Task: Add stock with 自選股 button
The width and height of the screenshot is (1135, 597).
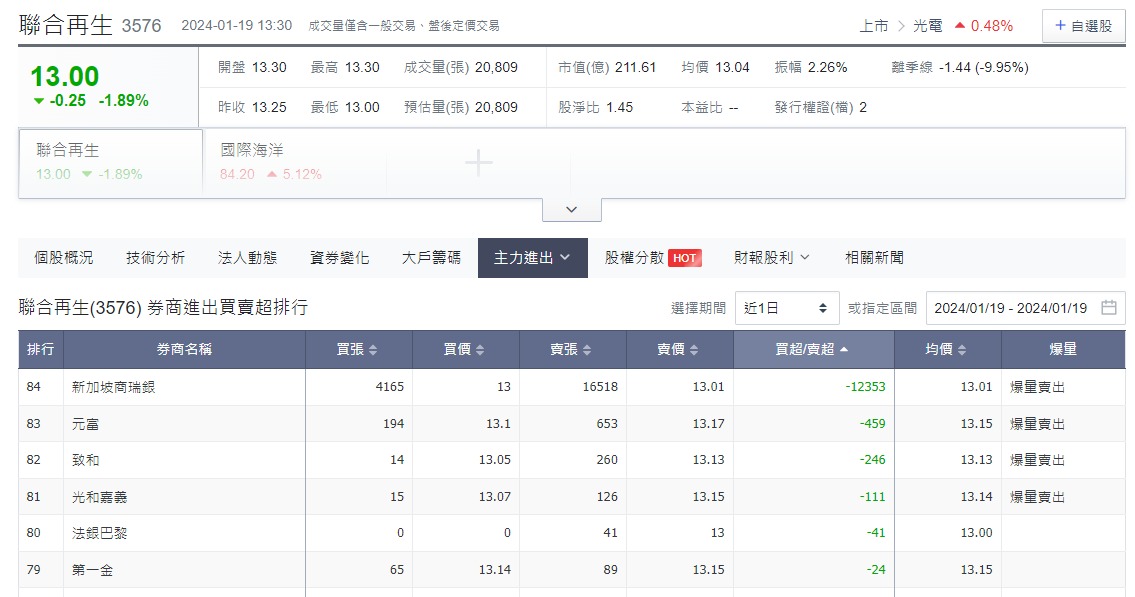Action: [1083, 26]
